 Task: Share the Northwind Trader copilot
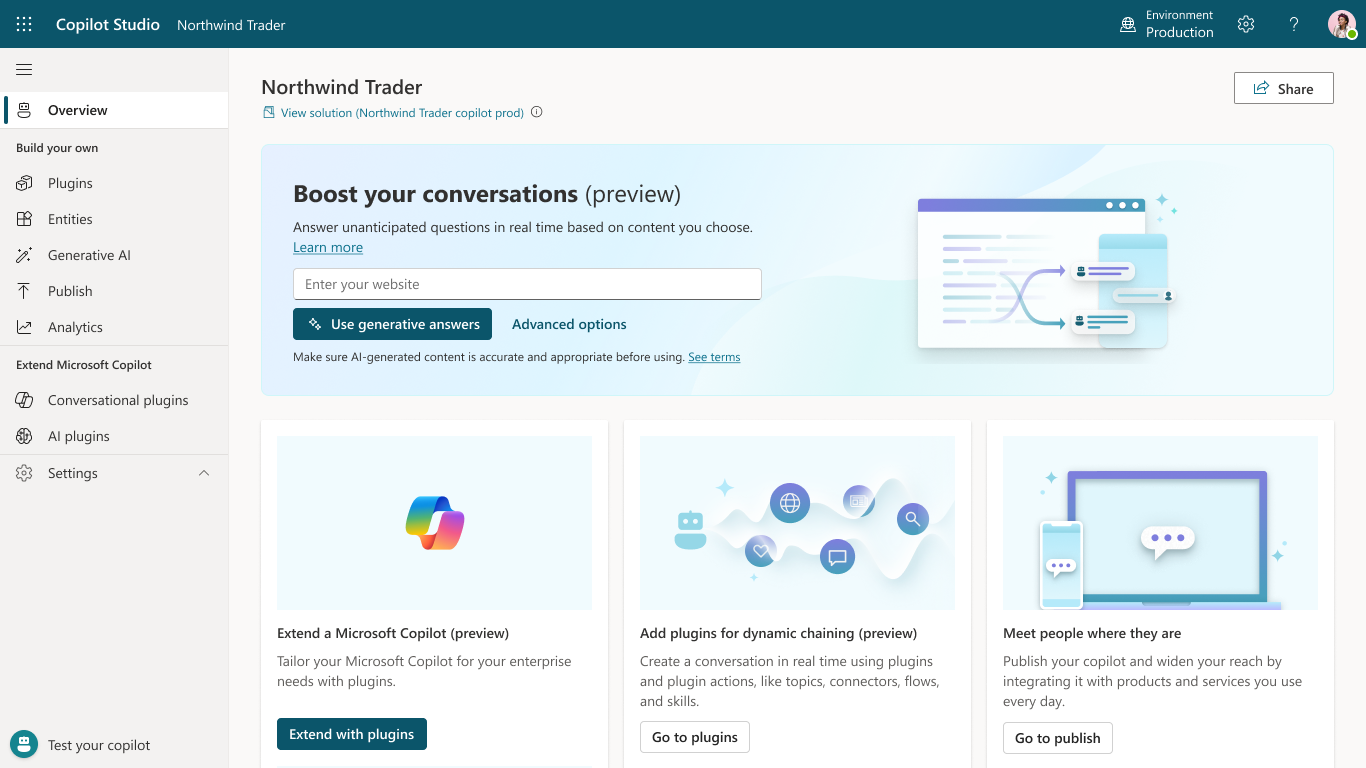pyautogui.click(x=1283, y=88)
